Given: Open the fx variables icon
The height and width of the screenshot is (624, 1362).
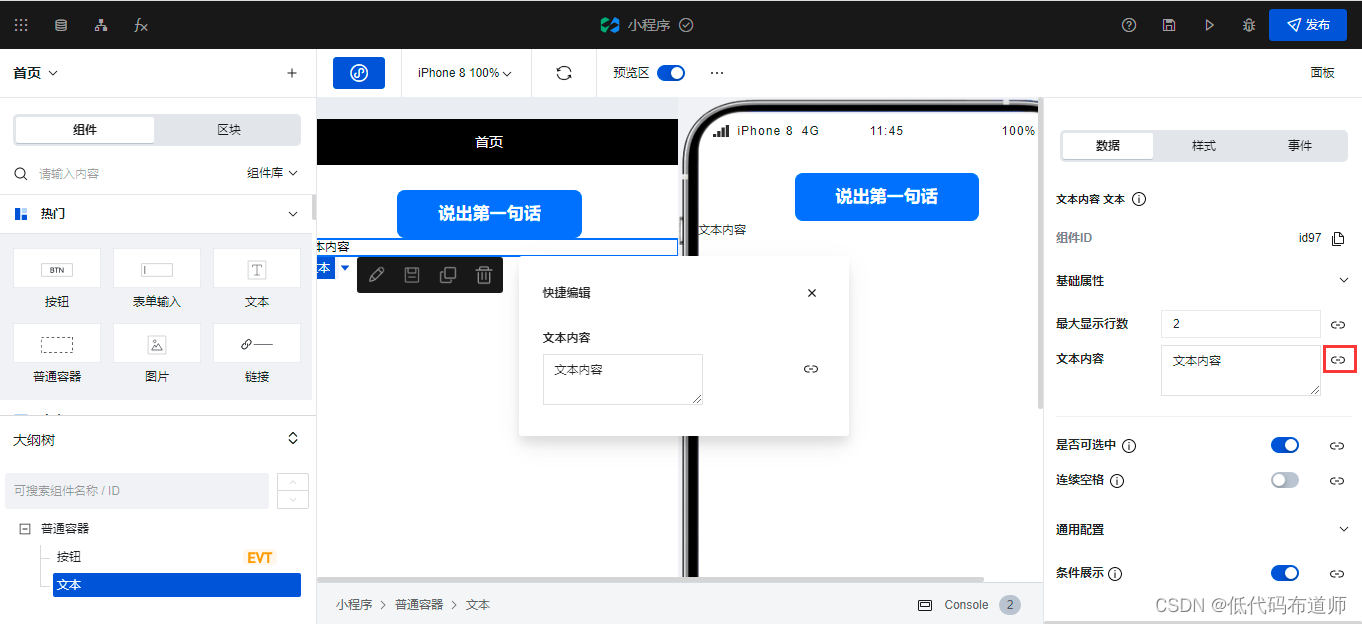Looking at the screenshot, I should 141,25.
